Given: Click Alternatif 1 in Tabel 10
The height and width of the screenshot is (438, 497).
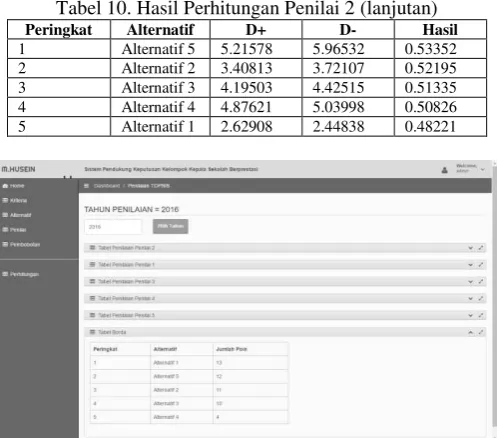Looking at the screenshot, I should [x=158, y=126].
